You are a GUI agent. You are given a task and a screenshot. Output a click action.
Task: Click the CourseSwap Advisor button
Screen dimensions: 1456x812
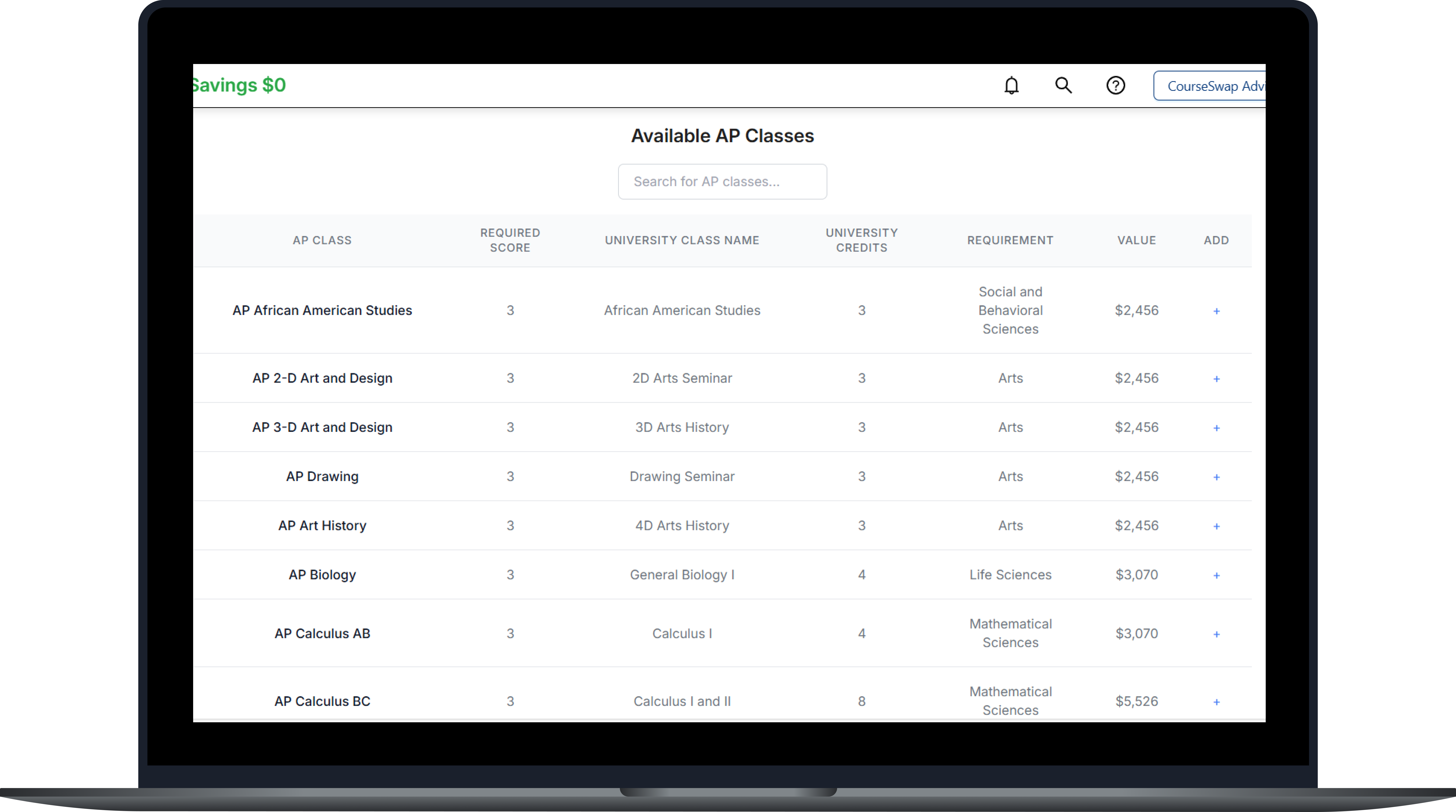click(1210, 86)
